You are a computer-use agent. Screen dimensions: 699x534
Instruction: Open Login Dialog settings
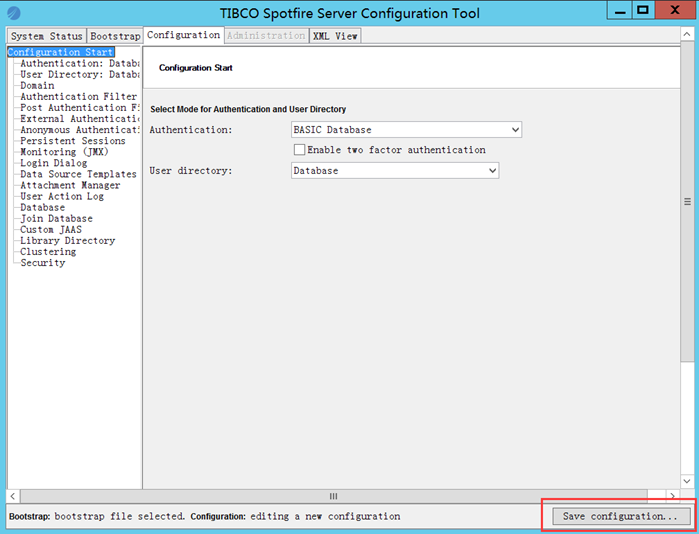54,163
